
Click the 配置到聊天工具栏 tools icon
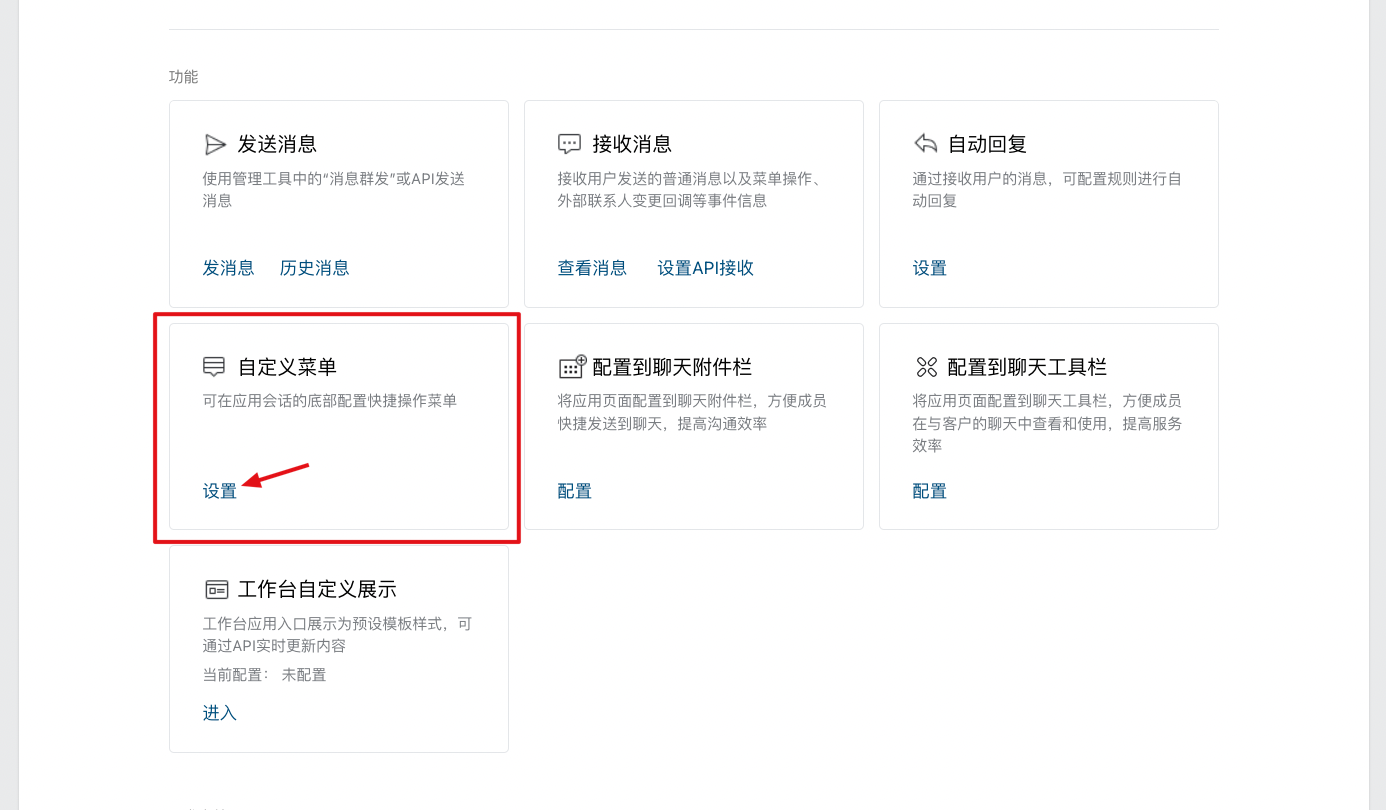[927, 367]
